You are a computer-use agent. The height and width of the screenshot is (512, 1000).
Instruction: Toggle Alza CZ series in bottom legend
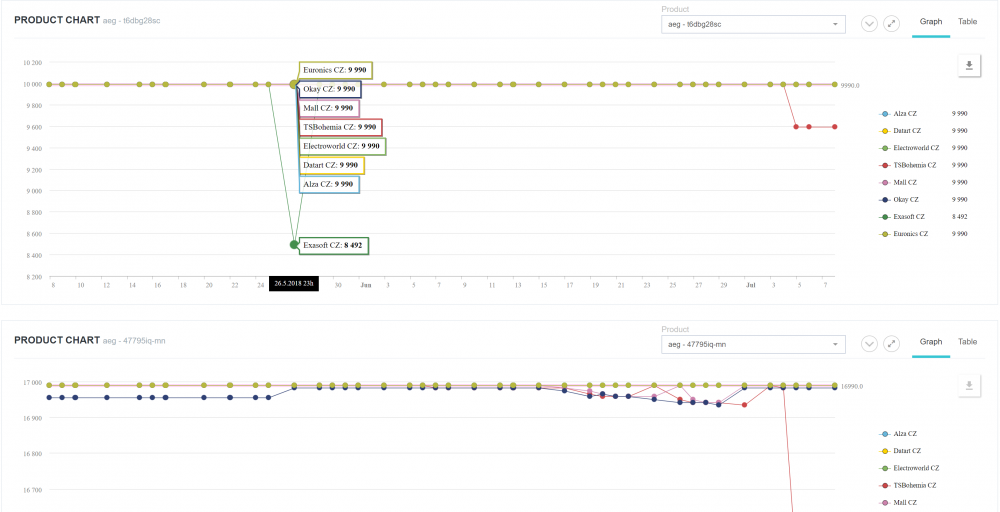coord(899,434)
